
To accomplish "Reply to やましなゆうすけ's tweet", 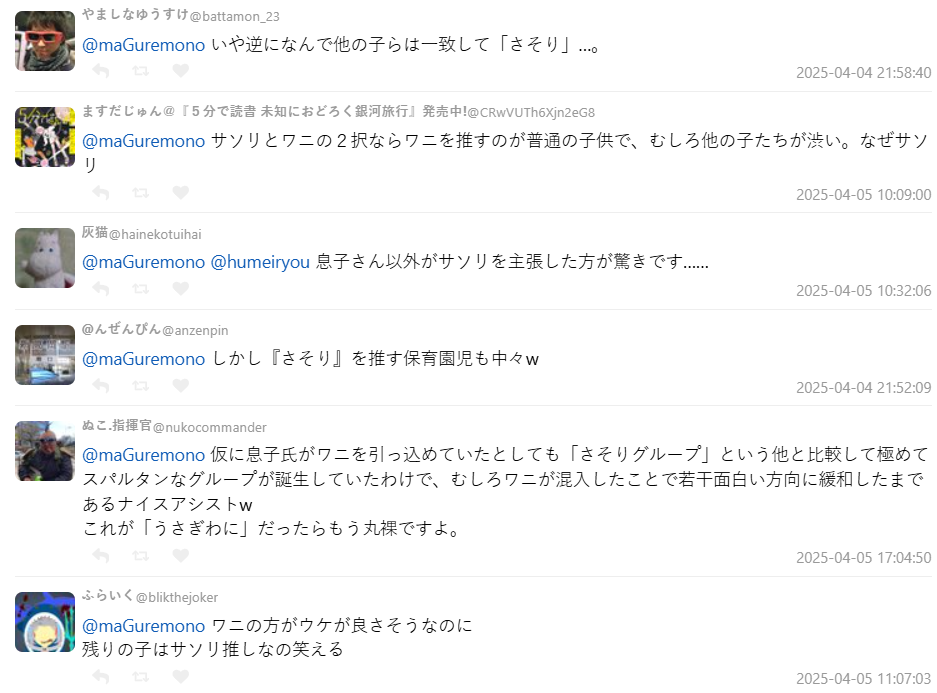I will 100,71.
